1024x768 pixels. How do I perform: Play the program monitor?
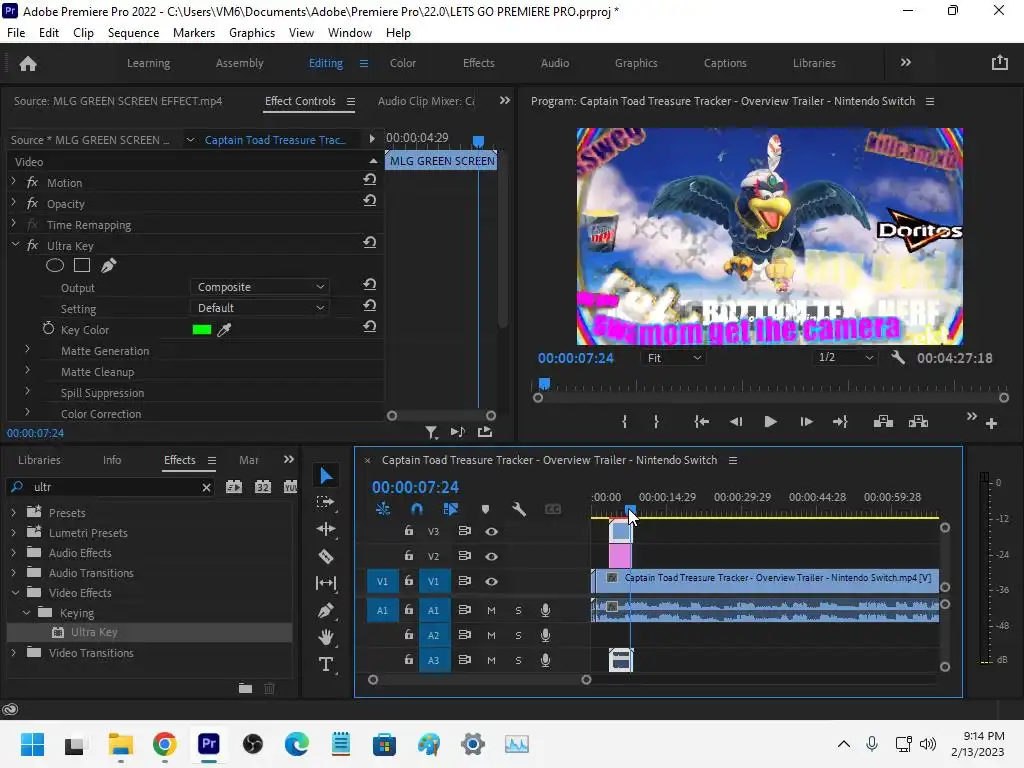point(770,422)
